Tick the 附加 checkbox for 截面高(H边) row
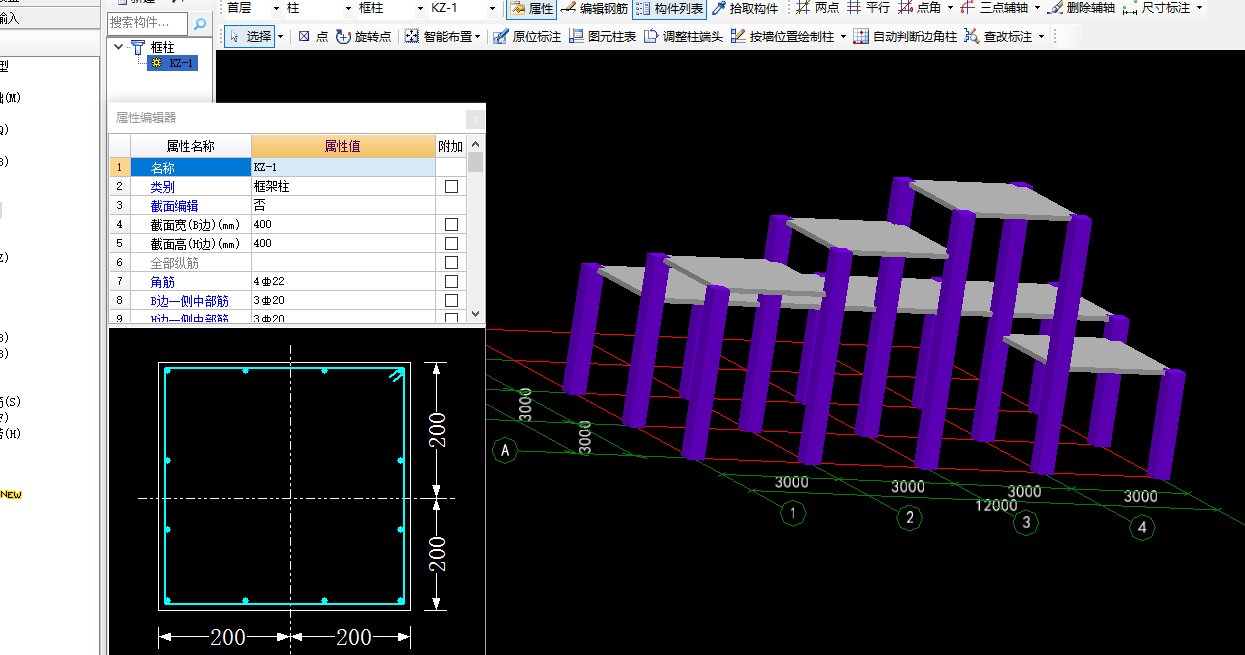Viewport: 1245px width, 655px height. pos(452,243)
